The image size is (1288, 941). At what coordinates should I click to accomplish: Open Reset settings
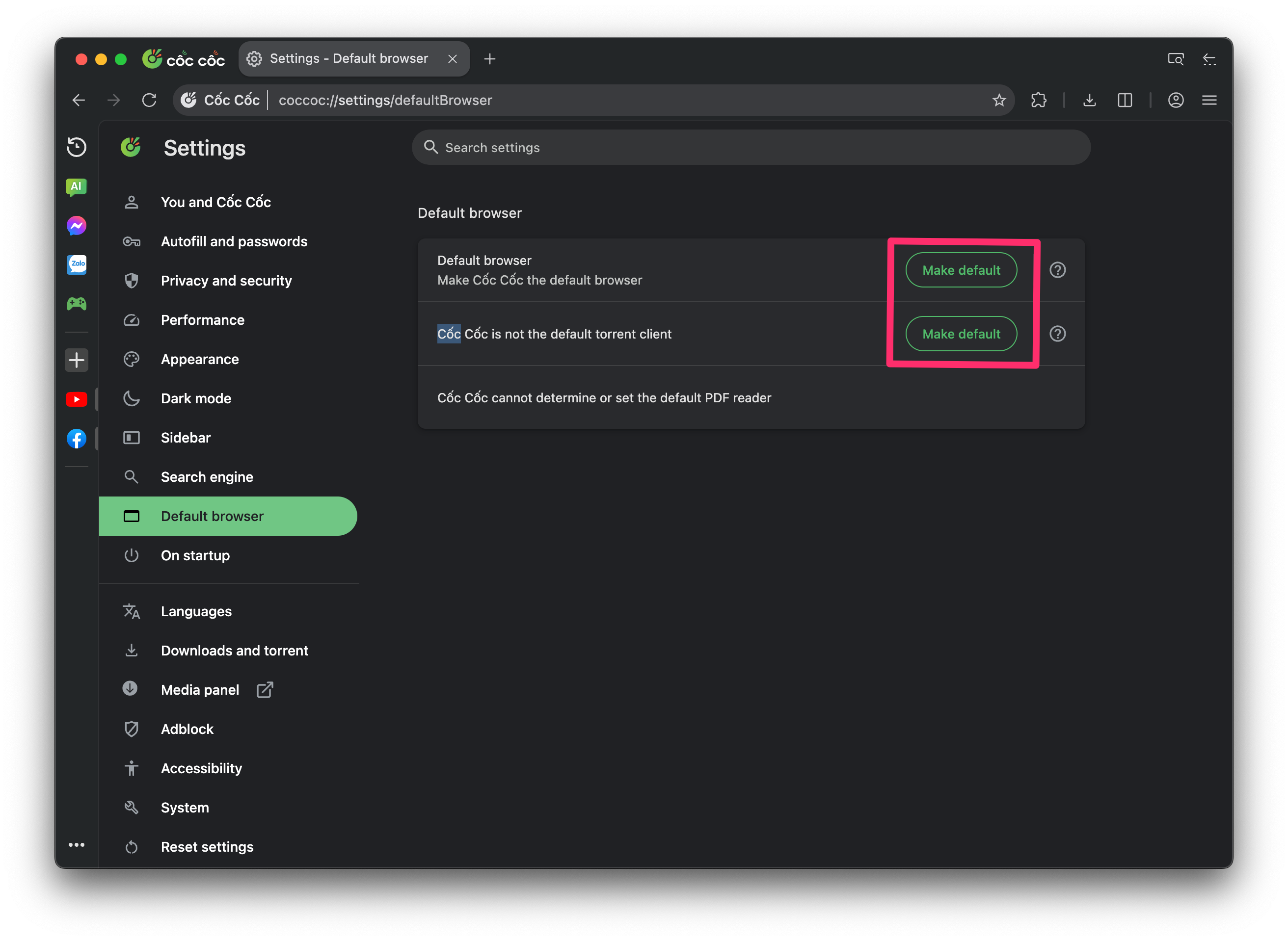coord(228,847)
